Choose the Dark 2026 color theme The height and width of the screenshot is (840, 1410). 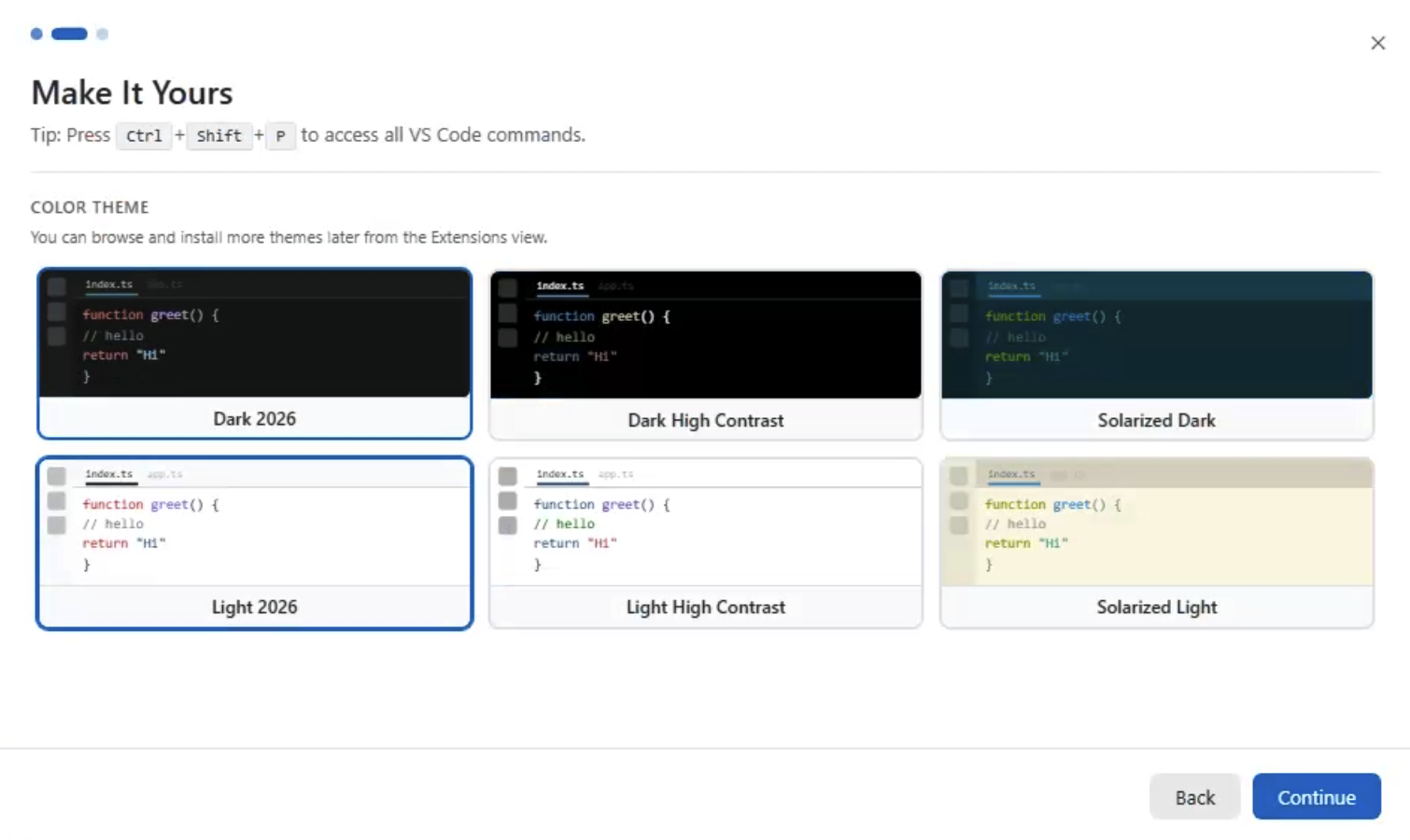pos(254,353)
